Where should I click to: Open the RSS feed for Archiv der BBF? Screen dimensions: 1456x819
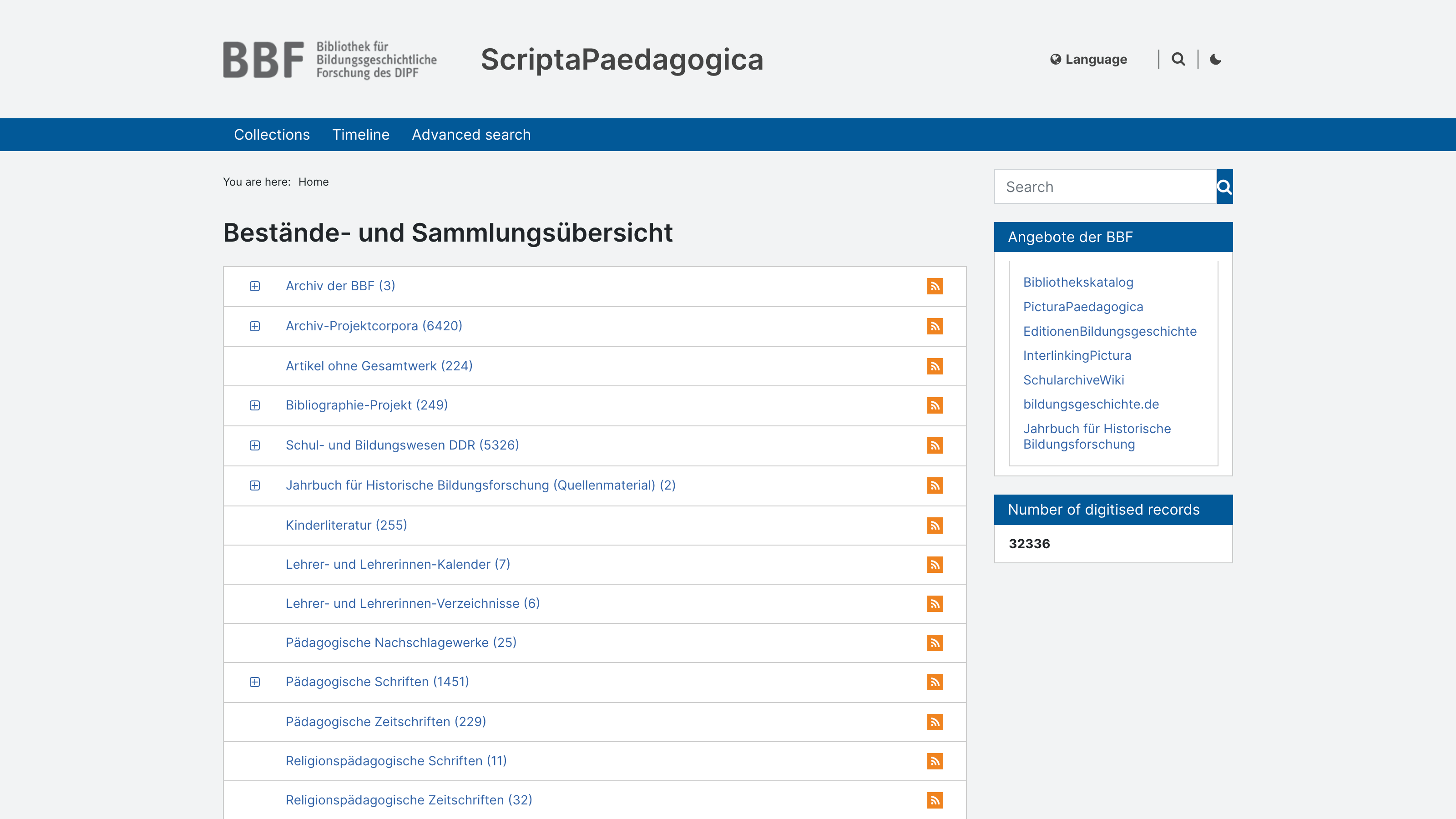pyautogui.click(x=935, y=287)
